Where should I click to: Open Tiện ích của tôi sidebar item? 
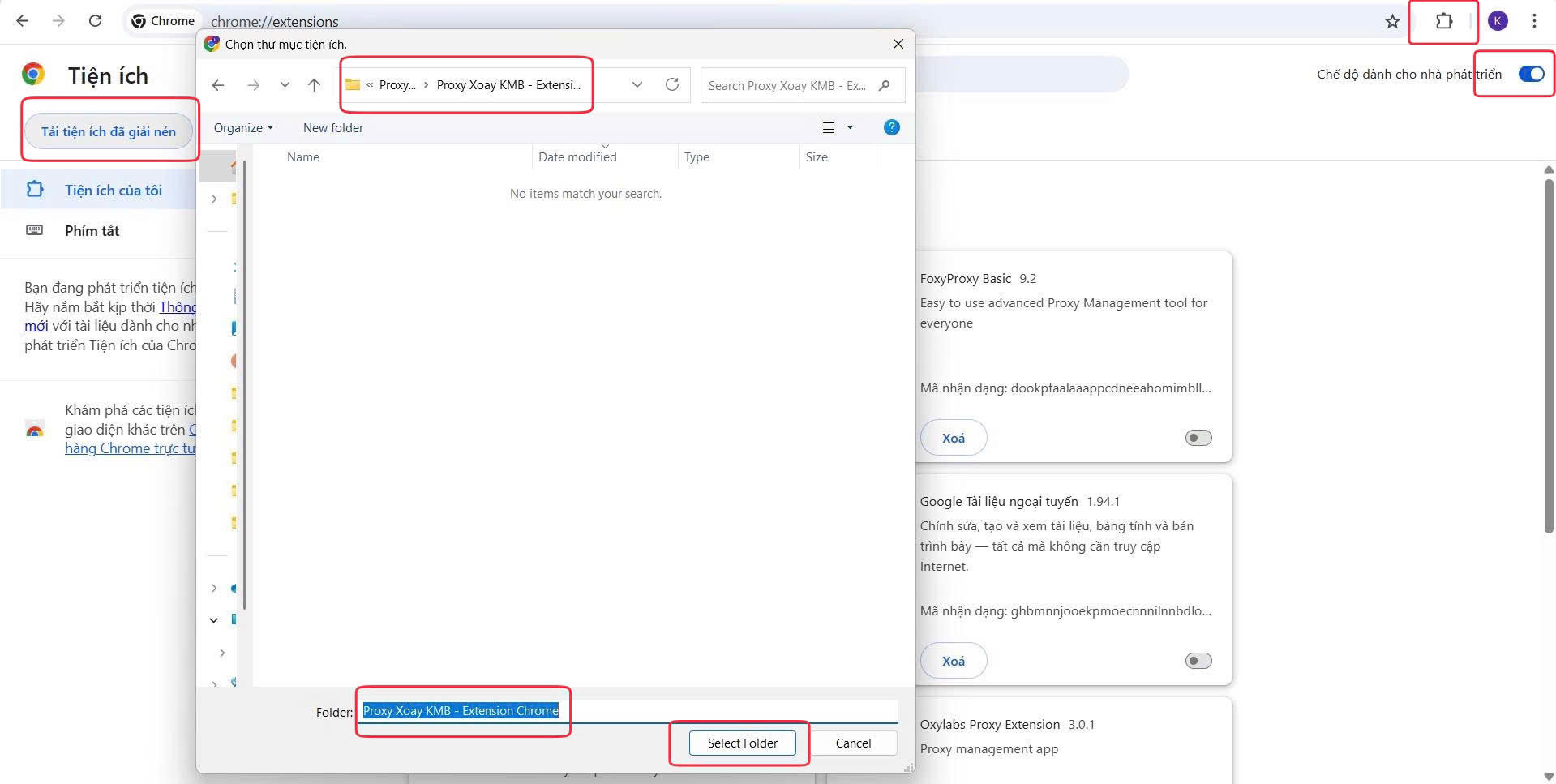tap(113, 191)
